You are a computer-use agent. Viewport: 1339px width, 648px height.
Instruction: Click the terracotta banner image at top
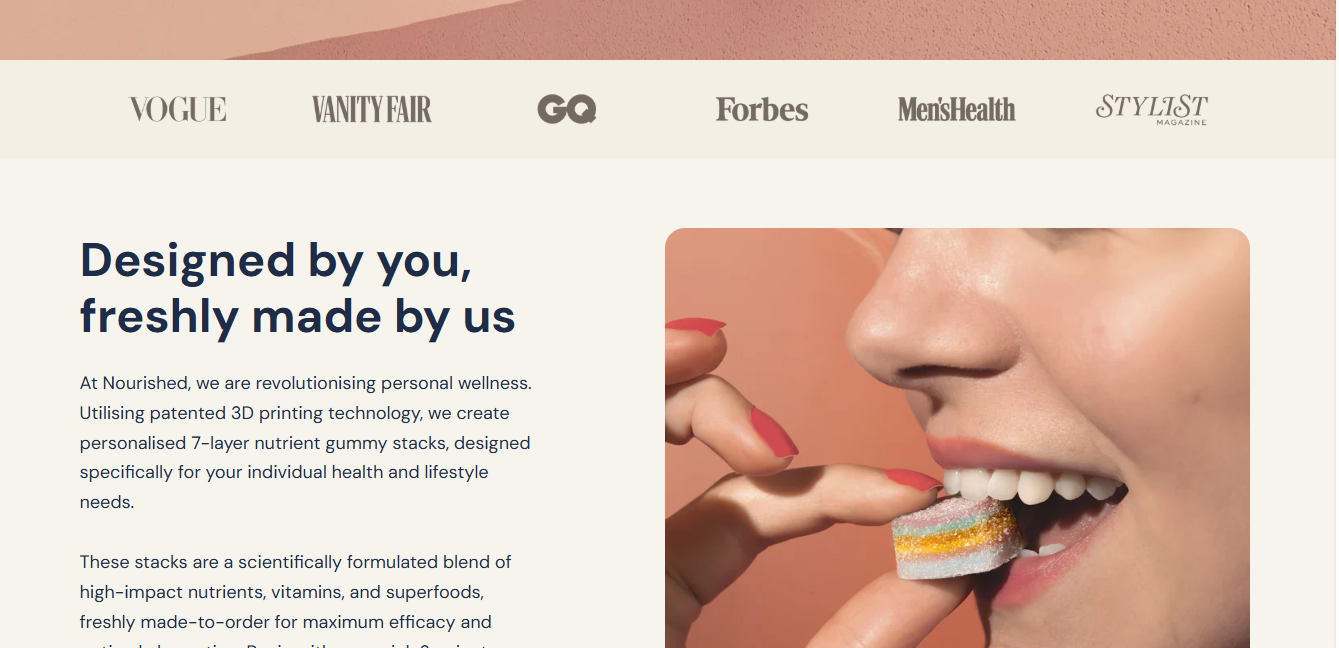point(668,30)
